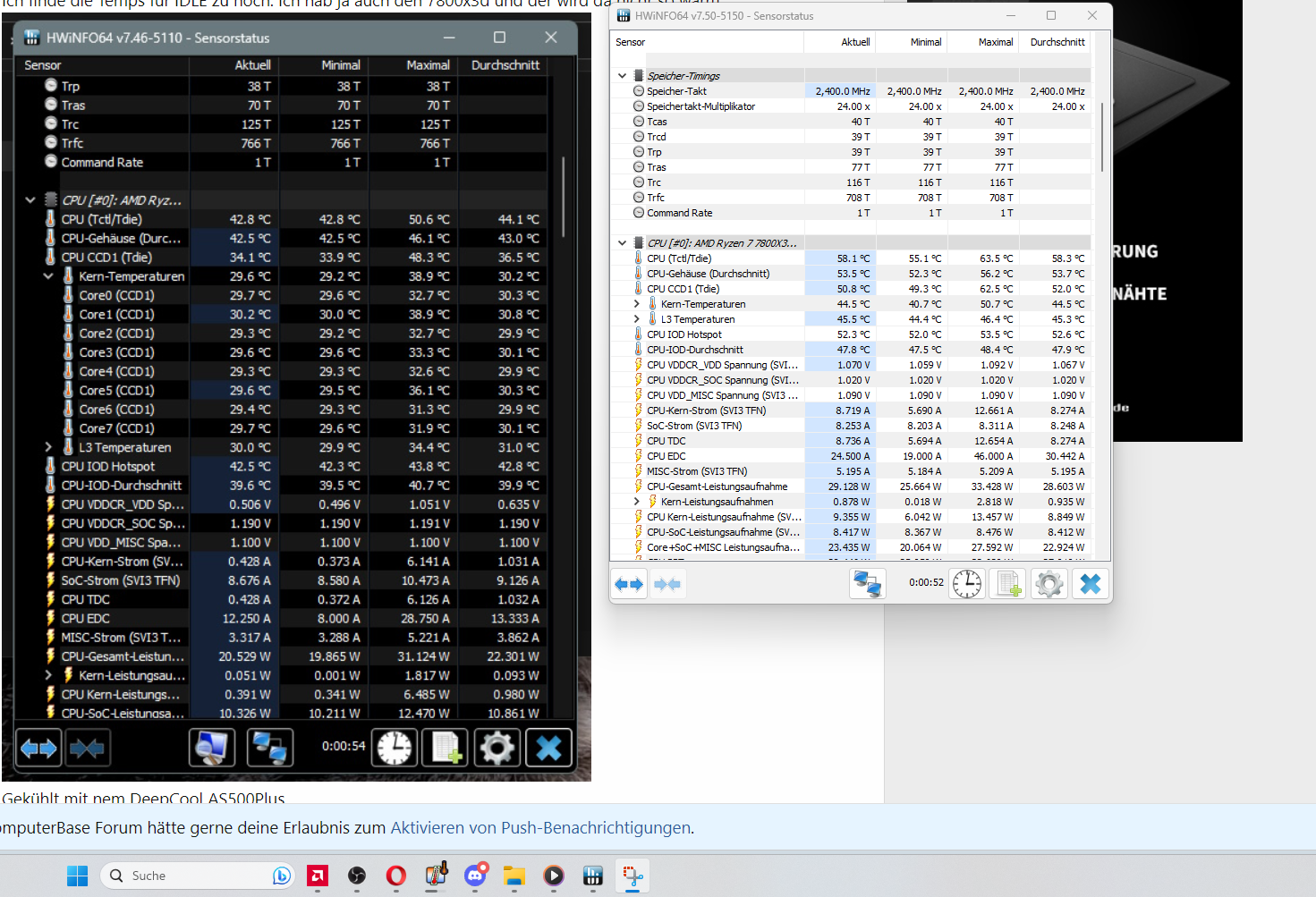Click the Bing chat icon in the search box
The image size is (1316, 897).
[x=281, y=876]
